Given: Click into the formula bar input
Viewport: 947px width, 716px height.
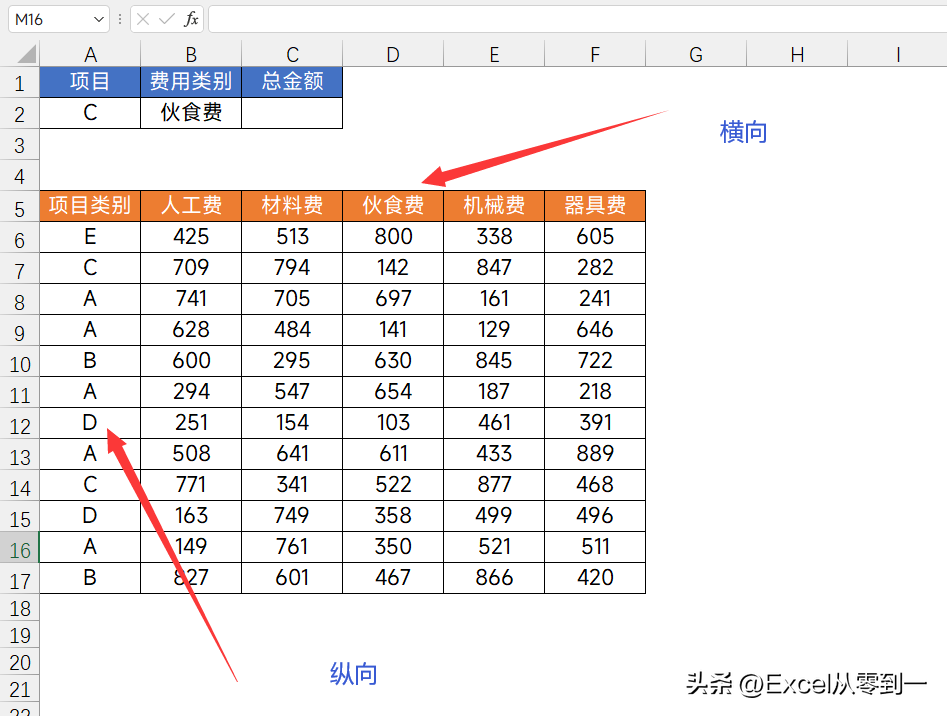Looking at the screenshot, I should [577, 19].
